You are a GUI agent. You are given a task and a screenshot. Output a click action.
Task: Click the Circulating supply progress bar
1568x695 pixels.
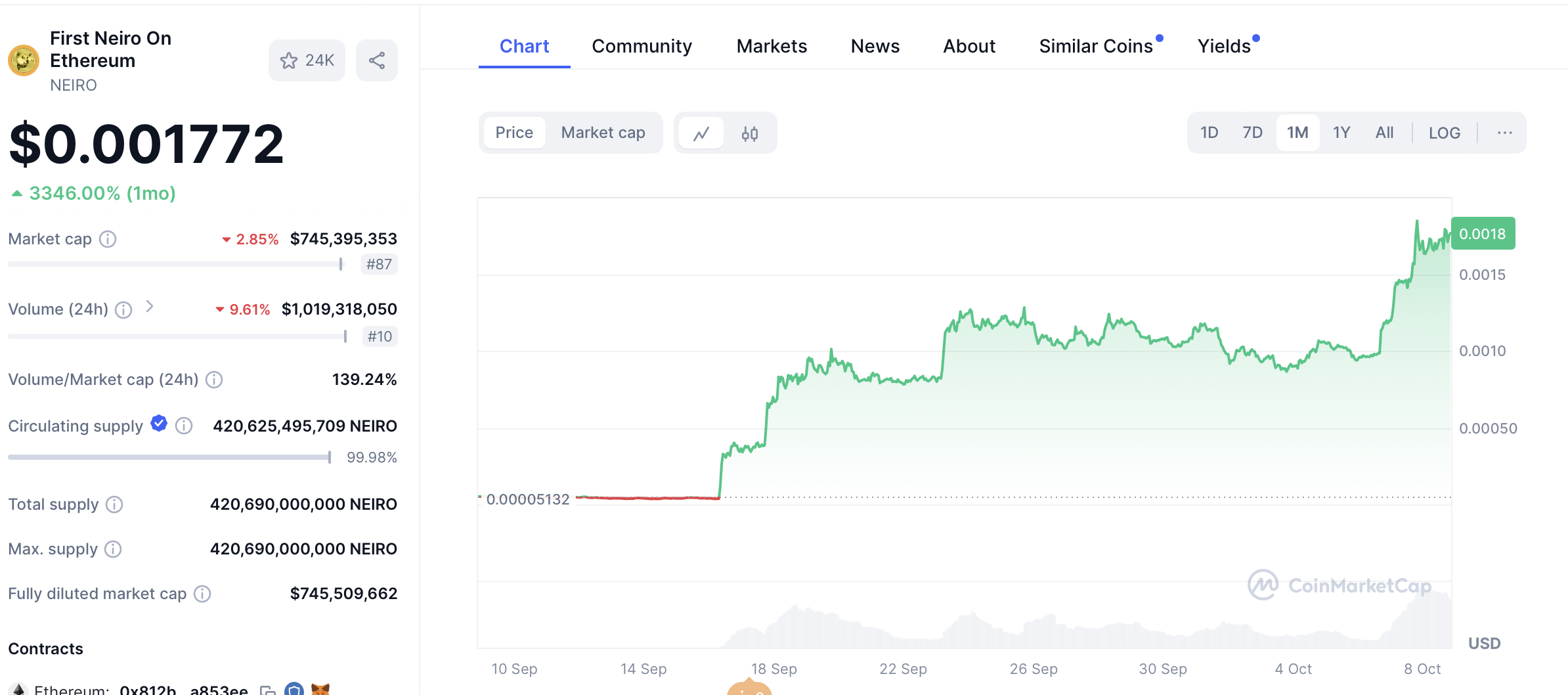coord(169,457)
